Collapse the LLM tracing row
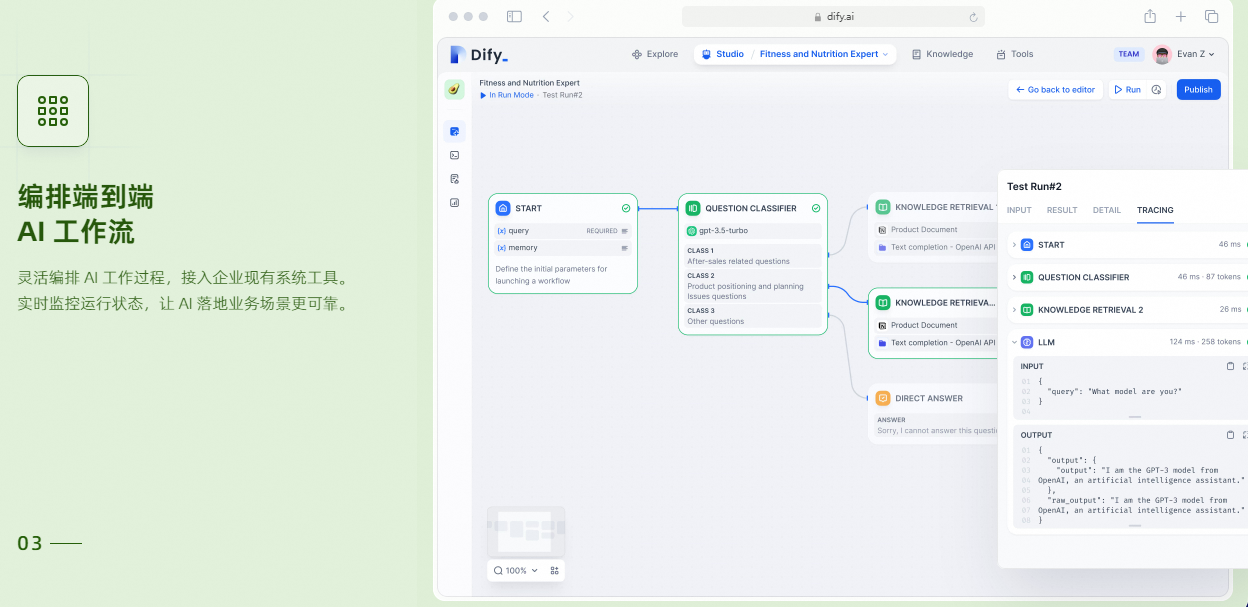 [x=1014, y=342]
